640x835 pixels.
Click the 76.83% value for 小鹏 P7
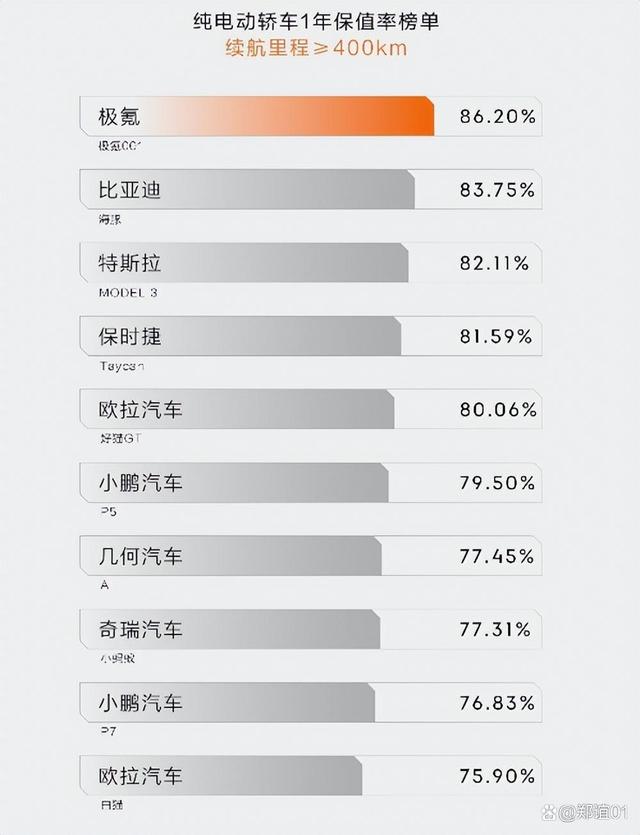[x=497, y=703]
